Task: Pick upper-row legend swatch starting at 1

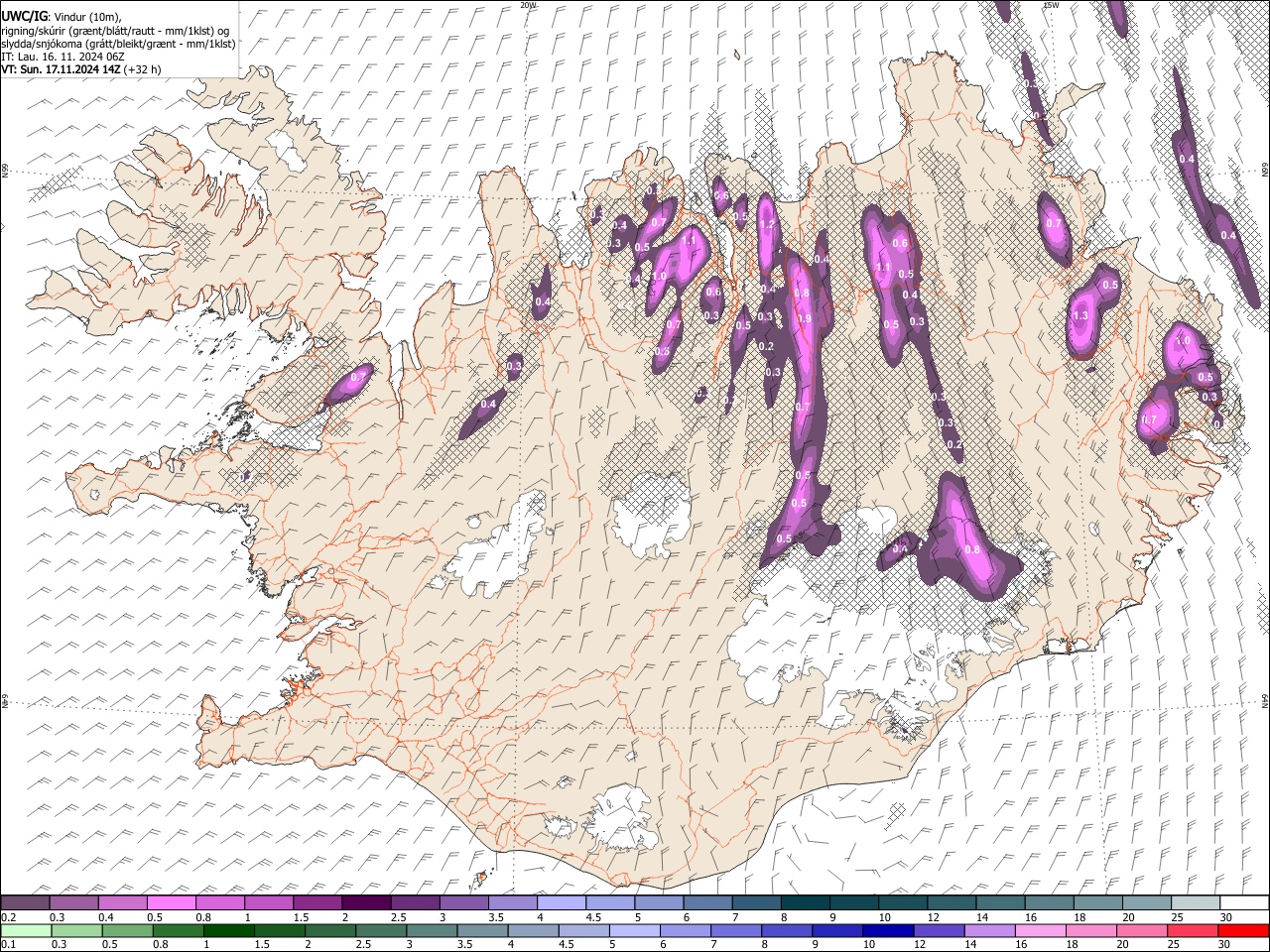Action: [x=268, y=903]
